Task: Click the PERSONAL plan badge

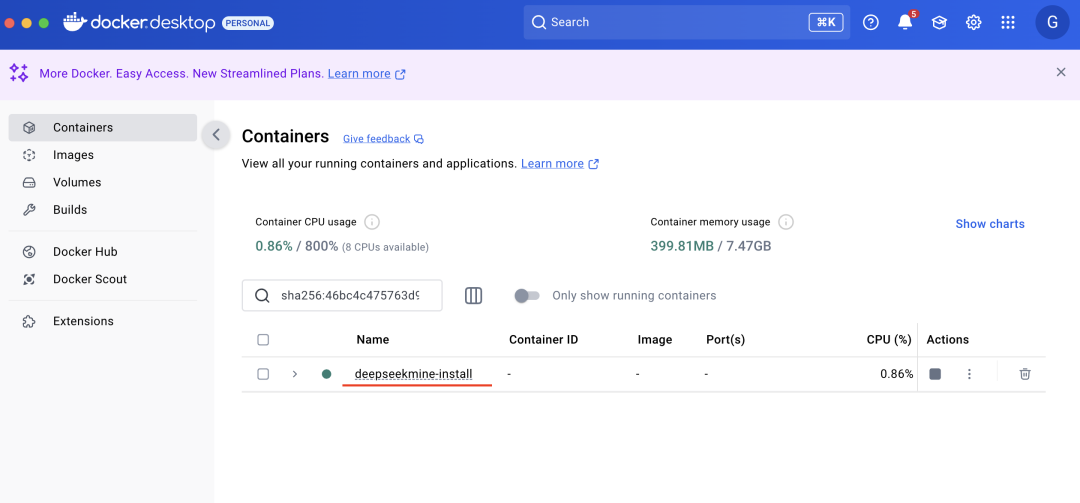Action: coord(248,23)
